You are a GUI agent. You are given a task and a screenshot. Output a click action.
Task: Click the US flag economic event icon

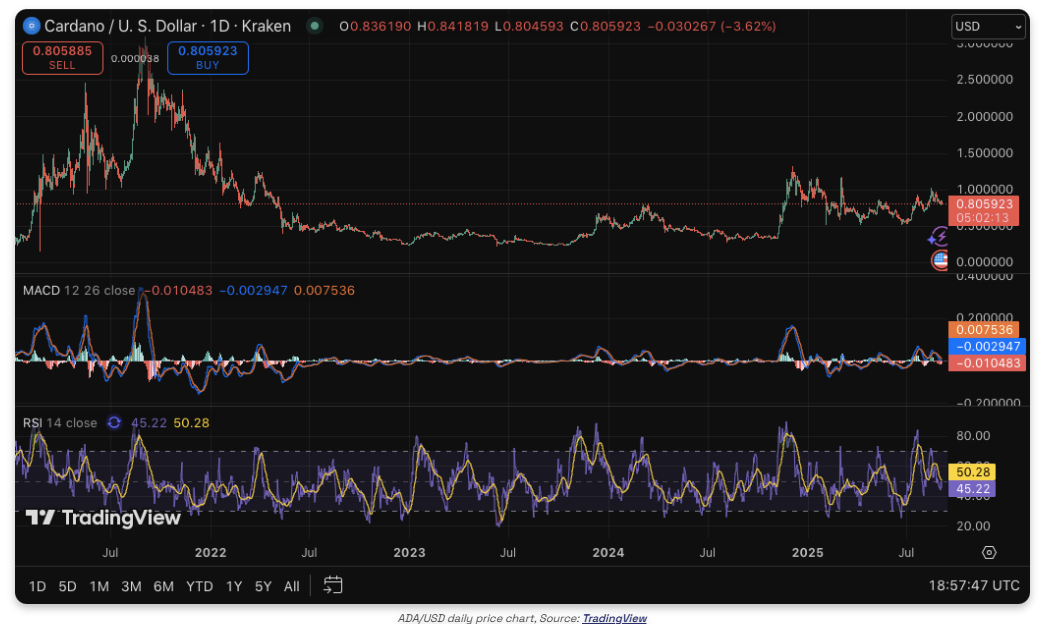click(x=939, y=260)
